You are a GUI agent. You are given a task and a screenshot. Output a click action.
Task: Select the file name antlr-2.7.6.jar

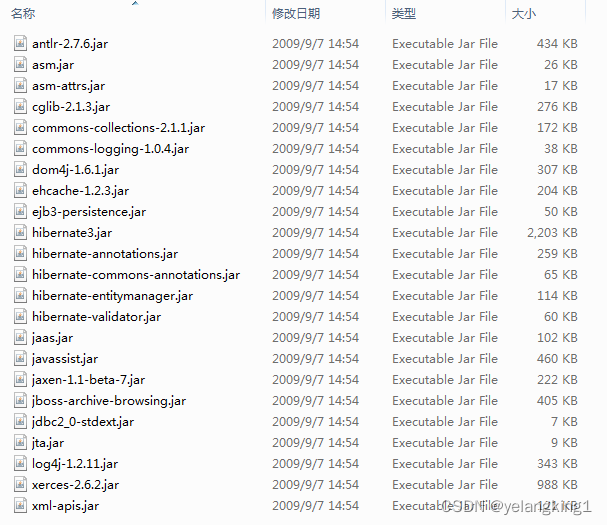tap(70, 44)
